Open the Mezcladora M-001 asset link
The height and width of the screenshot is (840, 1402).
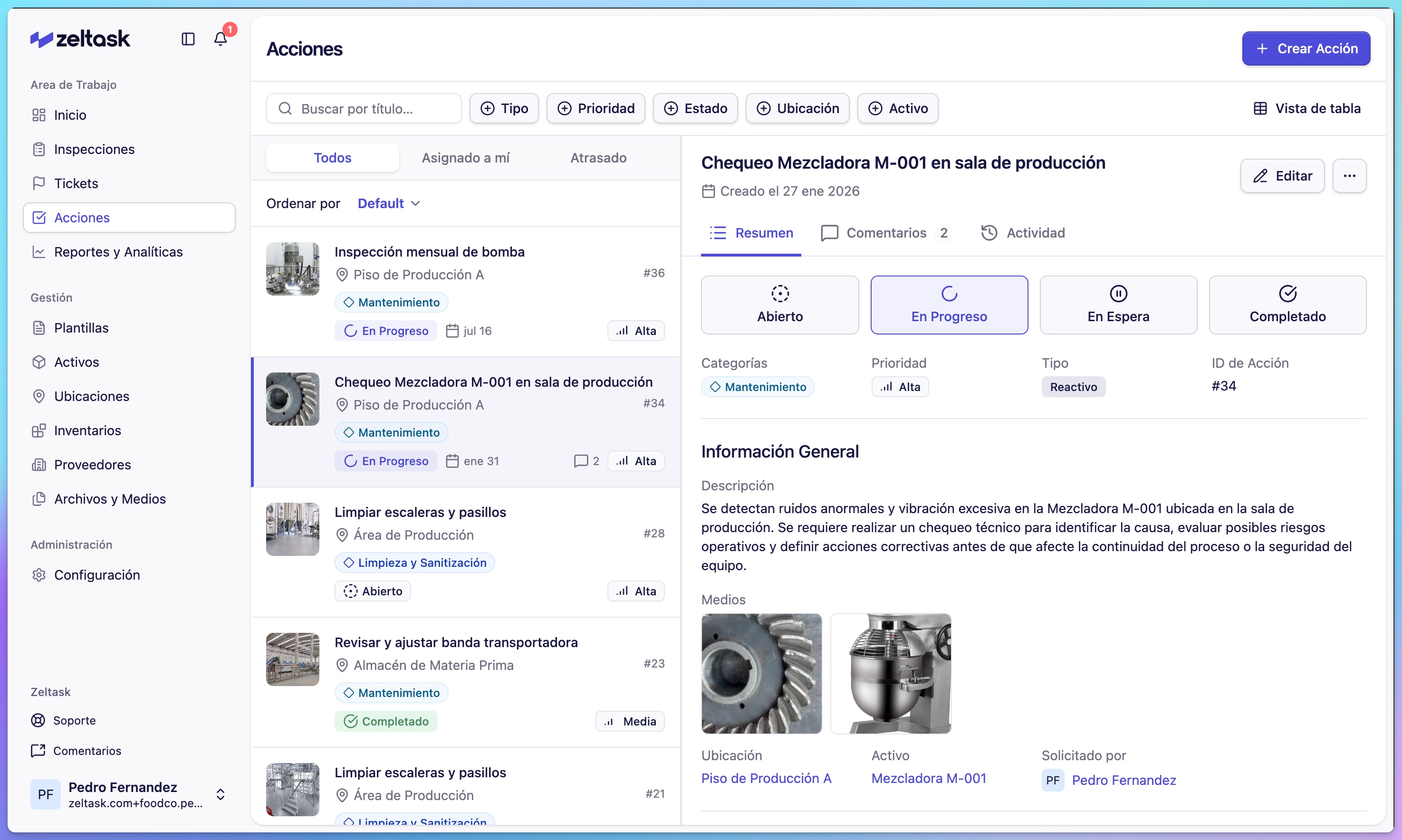pos(929,778)
